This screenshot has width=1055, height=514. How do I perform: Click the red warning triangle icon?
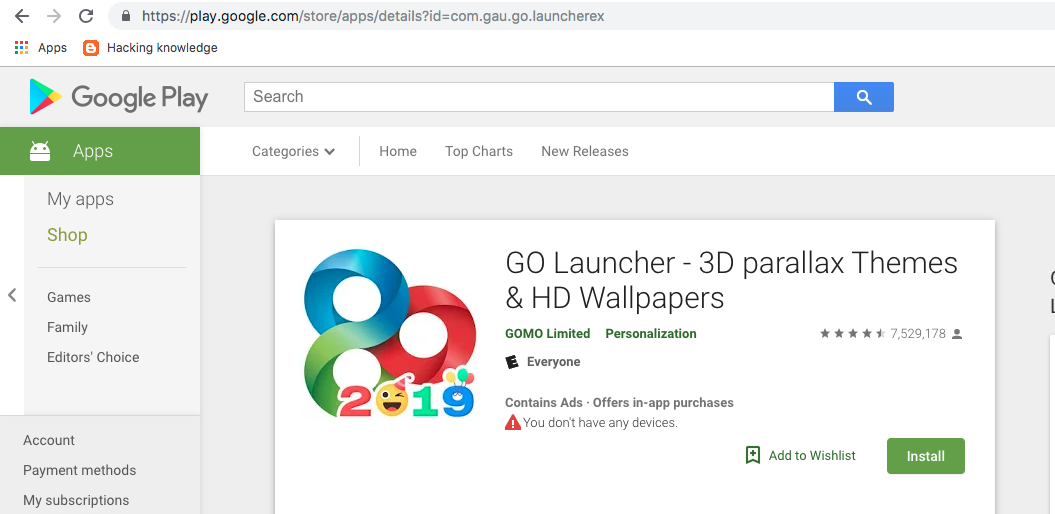513,423
